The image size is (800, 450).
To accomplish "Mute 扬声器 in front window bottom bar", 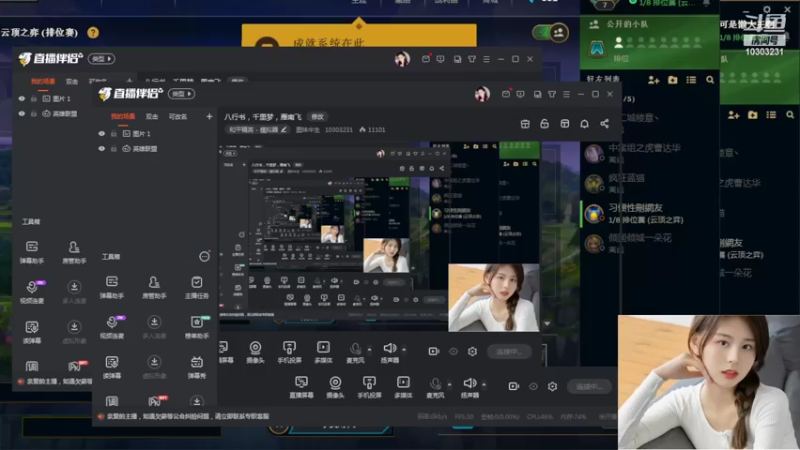I will [469, 387].
